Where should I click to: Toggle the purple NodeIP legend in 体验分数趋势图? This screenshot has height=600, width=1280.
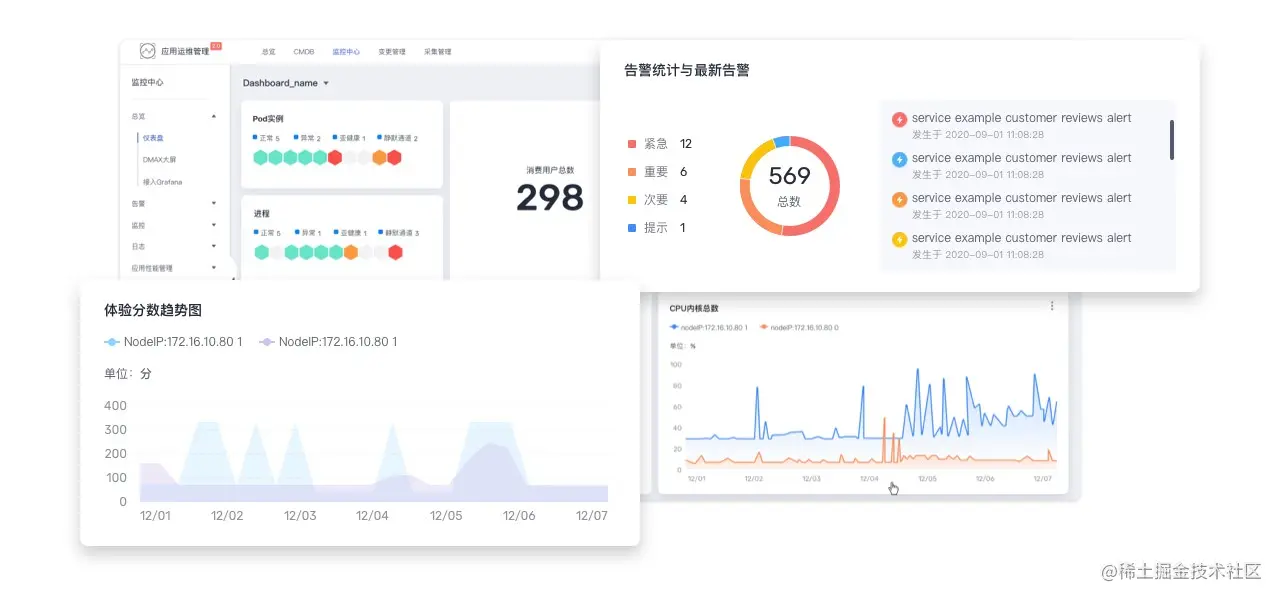click(328, 342)
